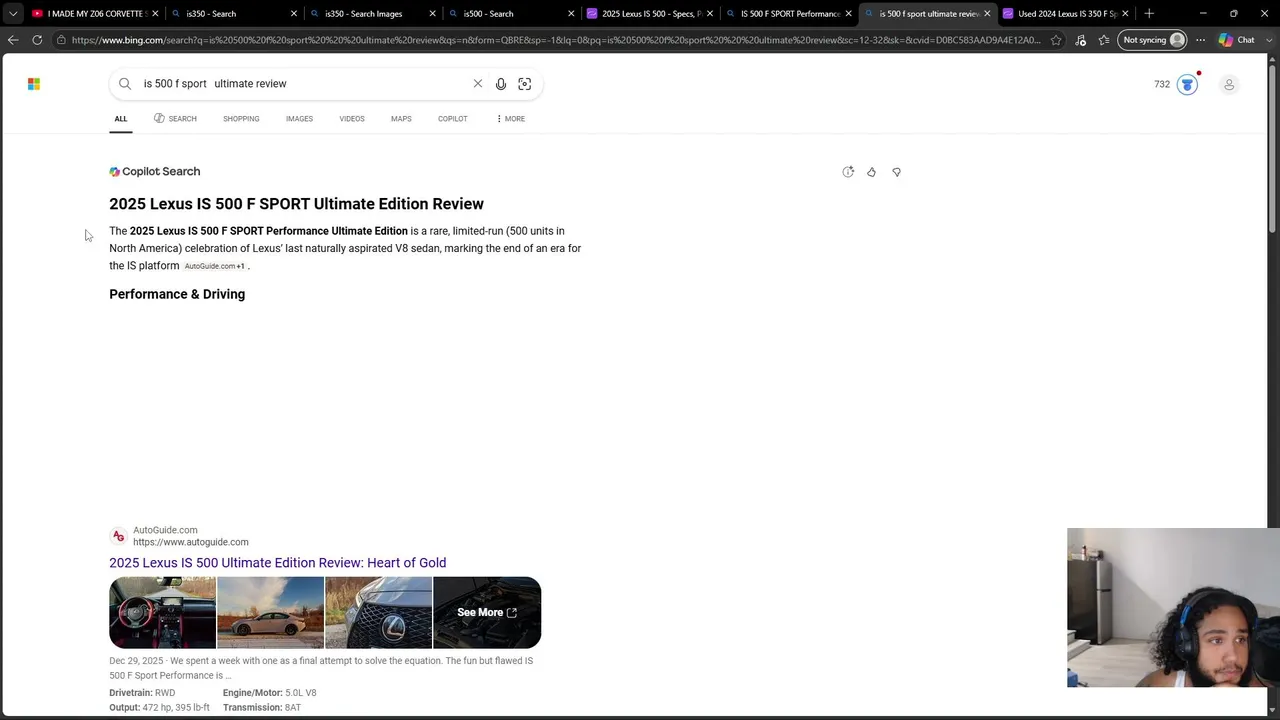Image resolution: width=1280 pixels, height=720 pixels.
Task: Select the SEARCH tab on Bing
Action: 175,119
